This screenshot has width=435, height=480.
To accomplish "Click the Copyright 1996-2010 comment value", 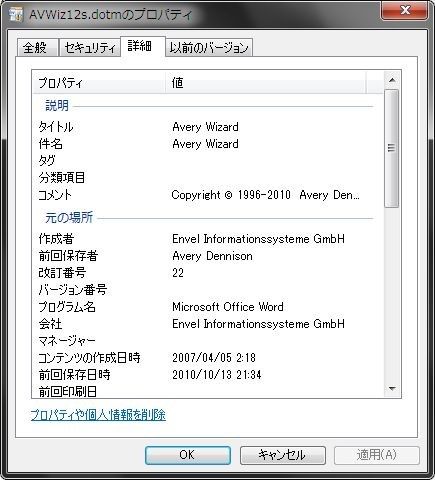I will (265, 195).
